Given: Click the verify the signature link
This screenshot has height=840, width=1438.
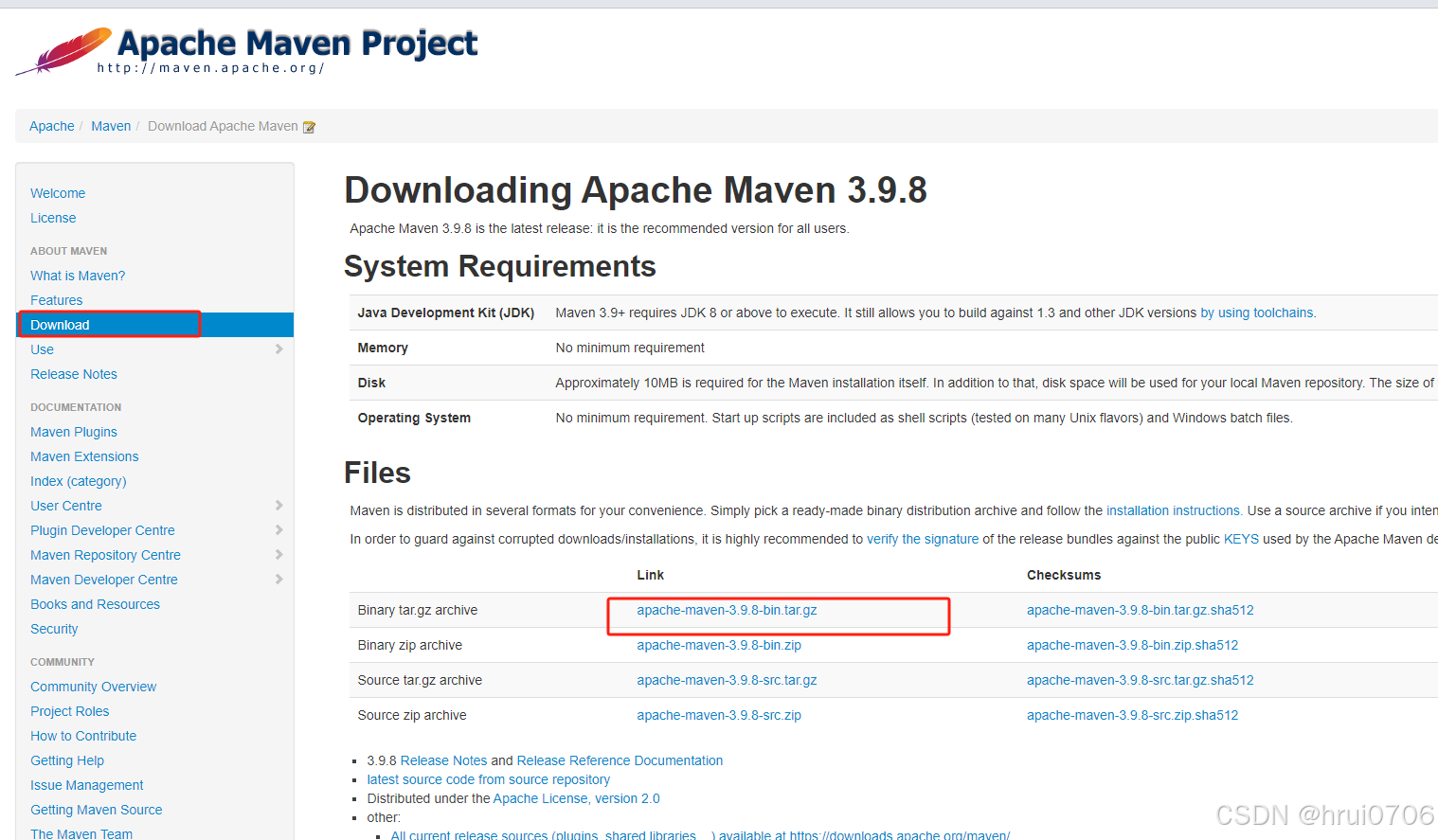Looking at the screenshot, I should [x=922, y=538].
